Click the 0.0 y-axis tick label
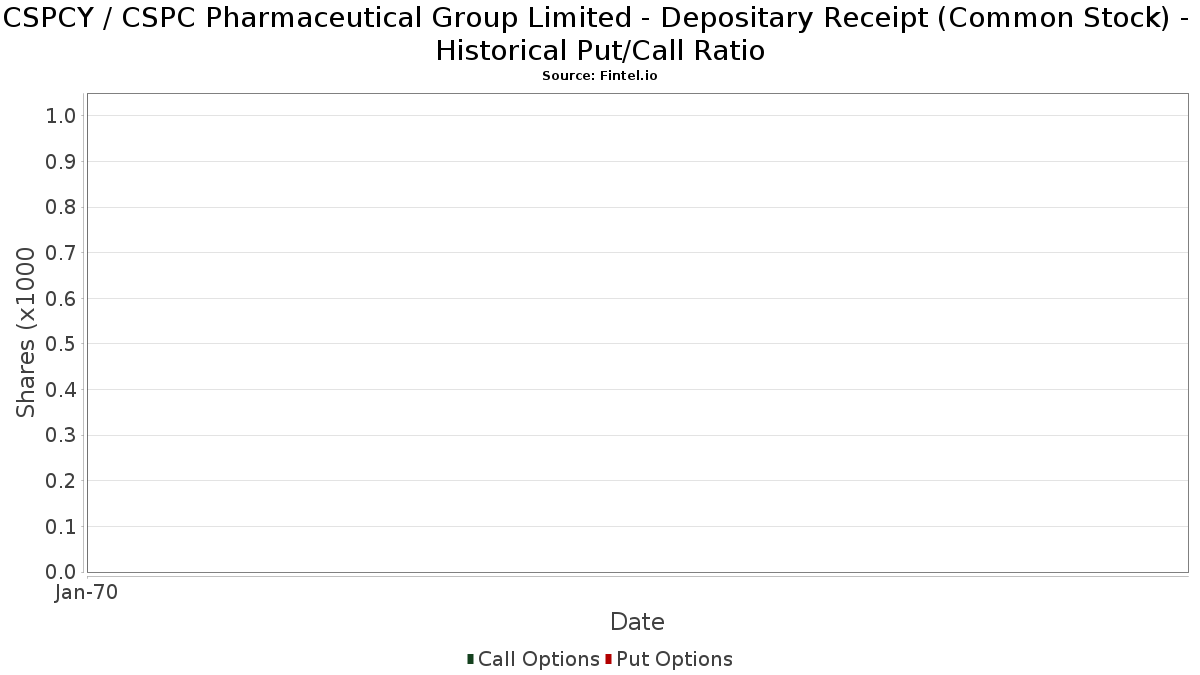1200x675 pixels. click(x=61, y=572)
